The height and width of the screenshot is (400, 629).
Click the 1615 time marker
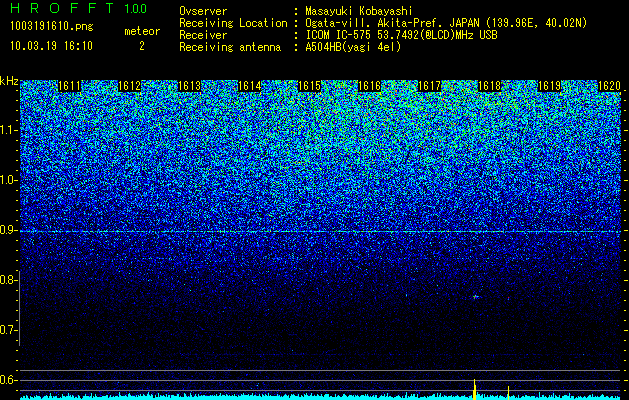[x=310, y=86]
